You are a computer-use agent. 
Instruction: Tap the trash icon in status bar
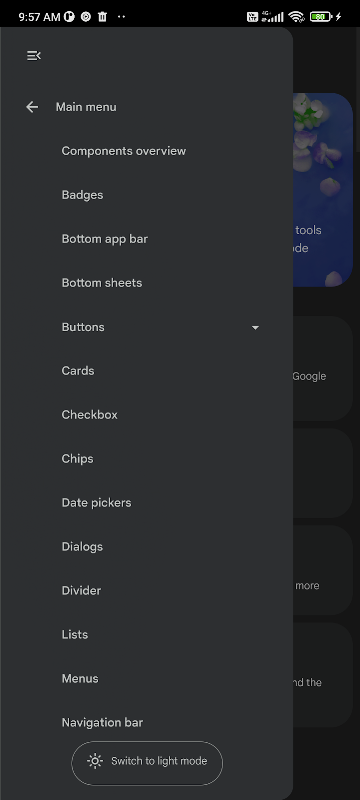(x=102, y=17)
